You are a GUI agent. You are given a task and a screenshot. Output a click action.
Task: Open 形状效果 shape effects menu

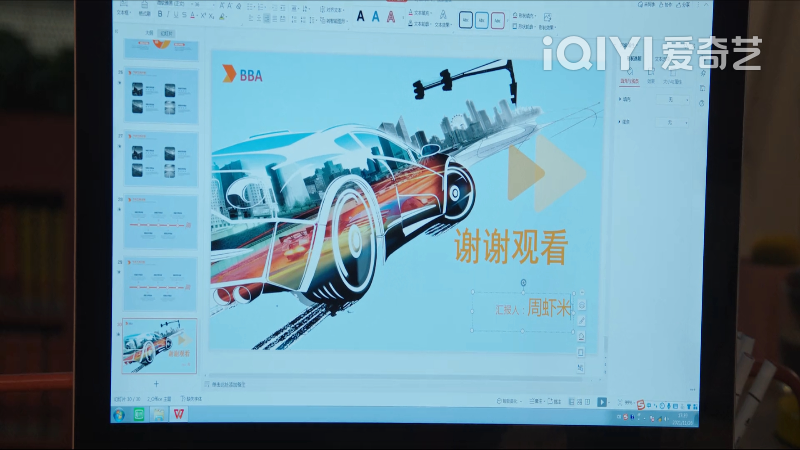548,22
